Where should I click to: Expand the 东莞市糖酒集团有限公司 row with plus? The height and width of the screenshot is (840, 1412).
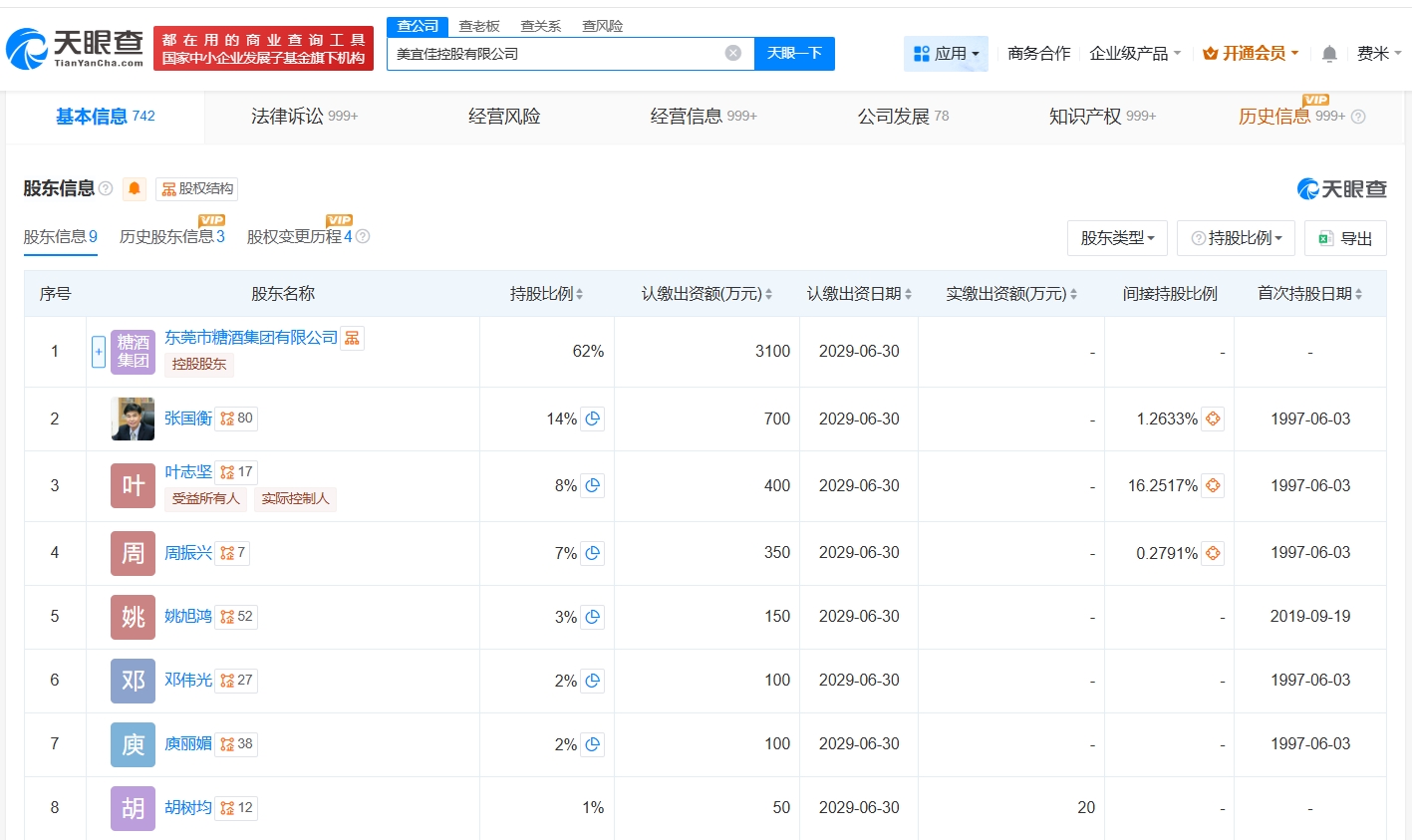coord(99,352)
